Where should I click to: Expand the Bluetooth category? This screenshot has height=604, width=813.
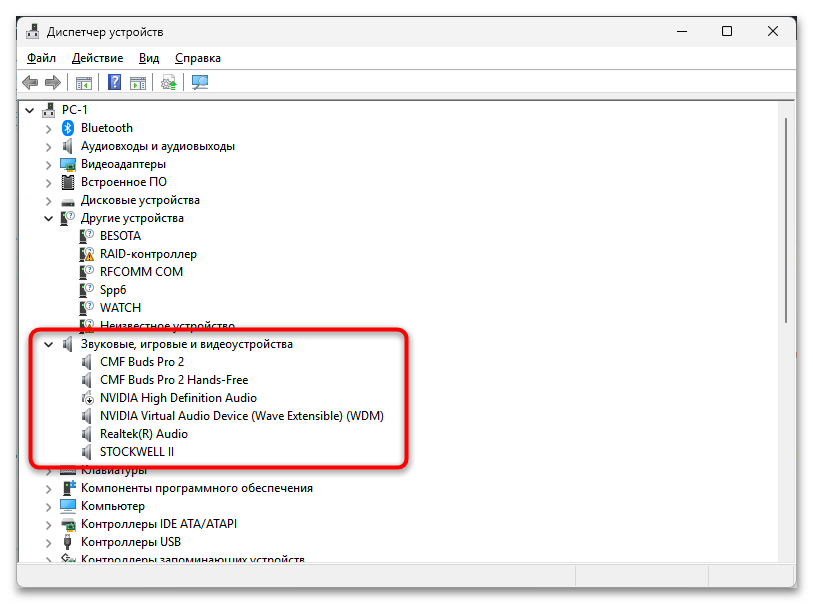tap(48, 128)
